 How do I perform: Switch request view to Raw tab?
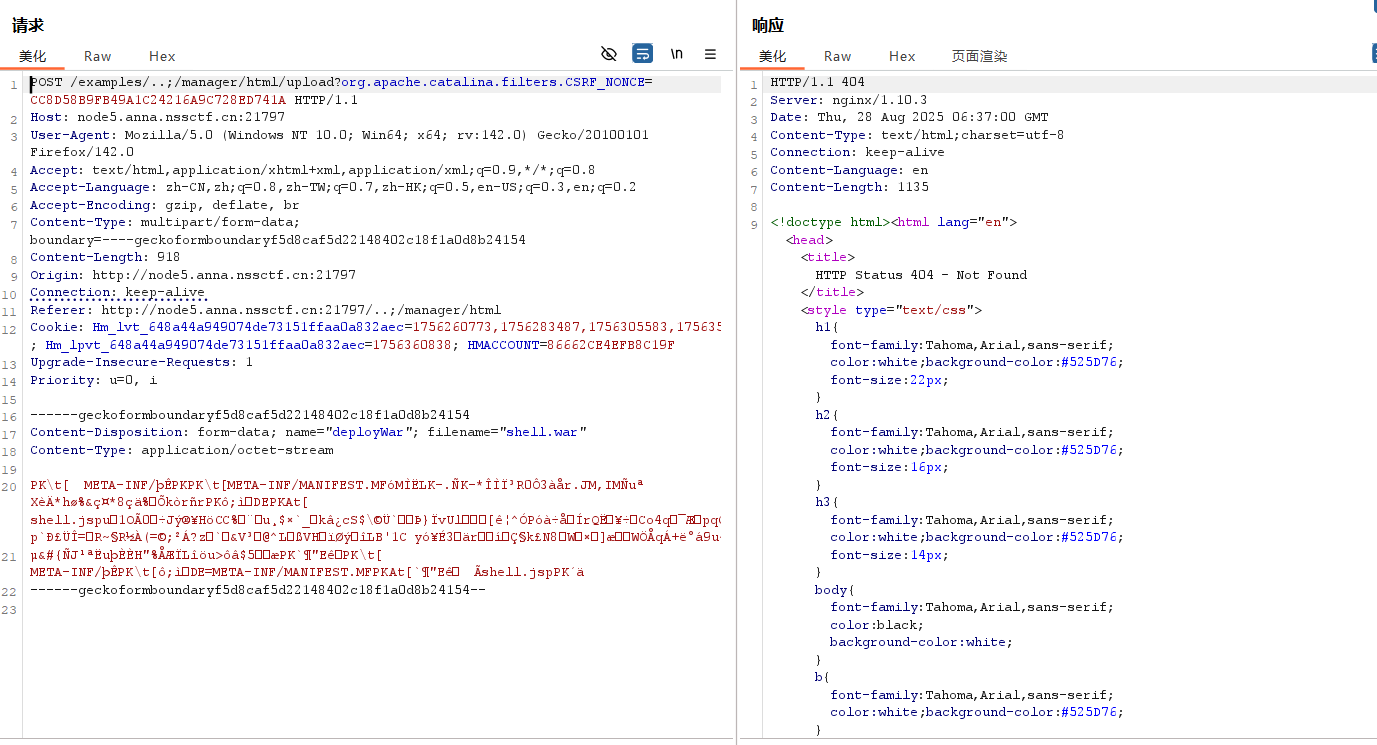(98, 56)
